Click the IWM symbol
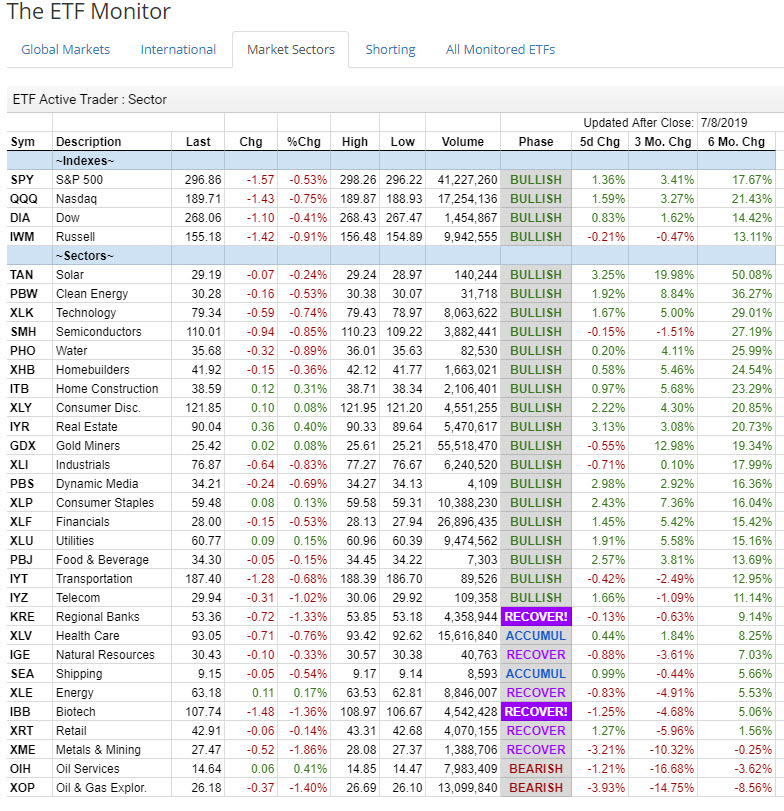 [x=22, y=237]
